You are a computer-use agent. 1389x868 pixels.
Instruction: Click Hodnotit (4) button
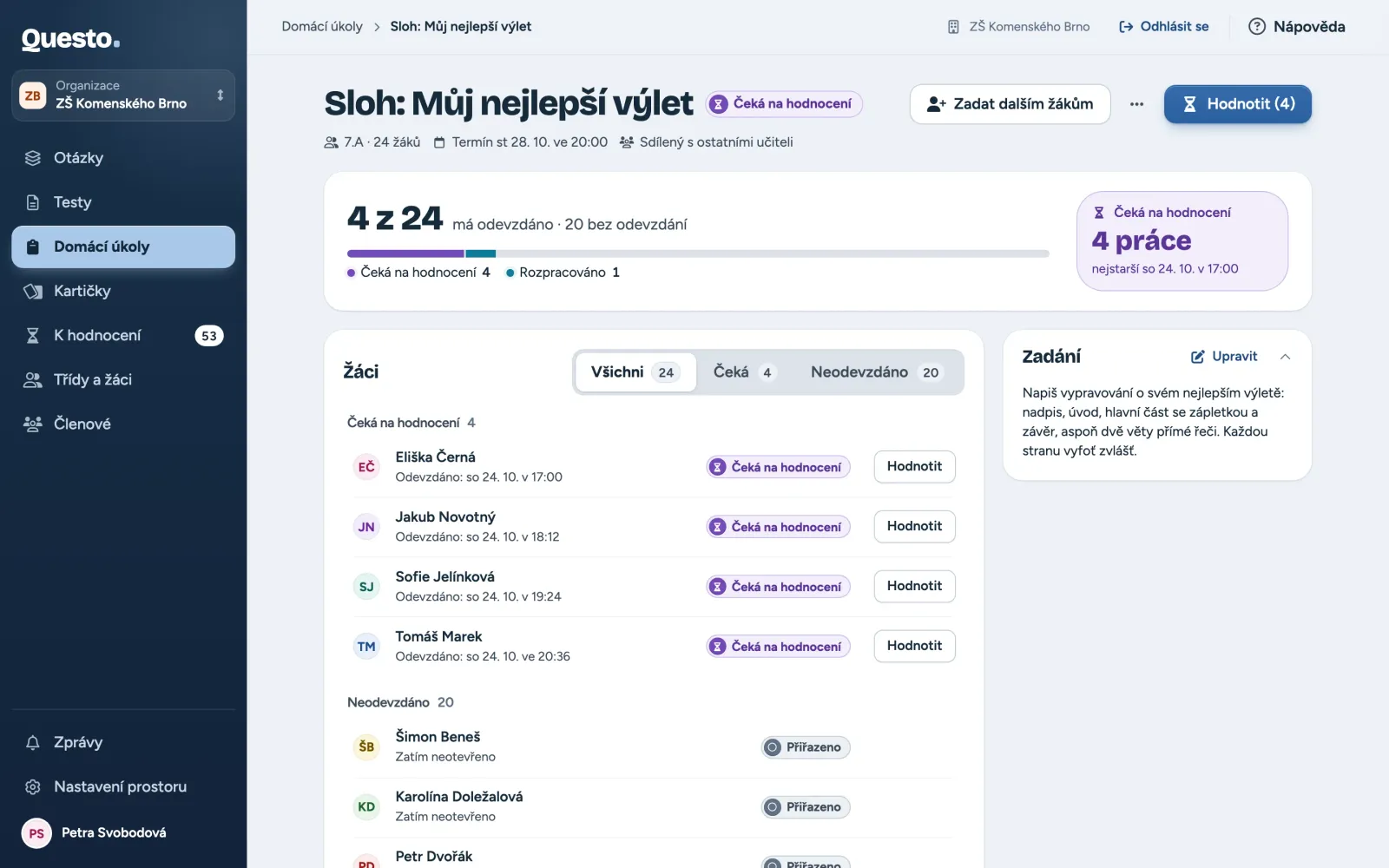point(1237,104)
